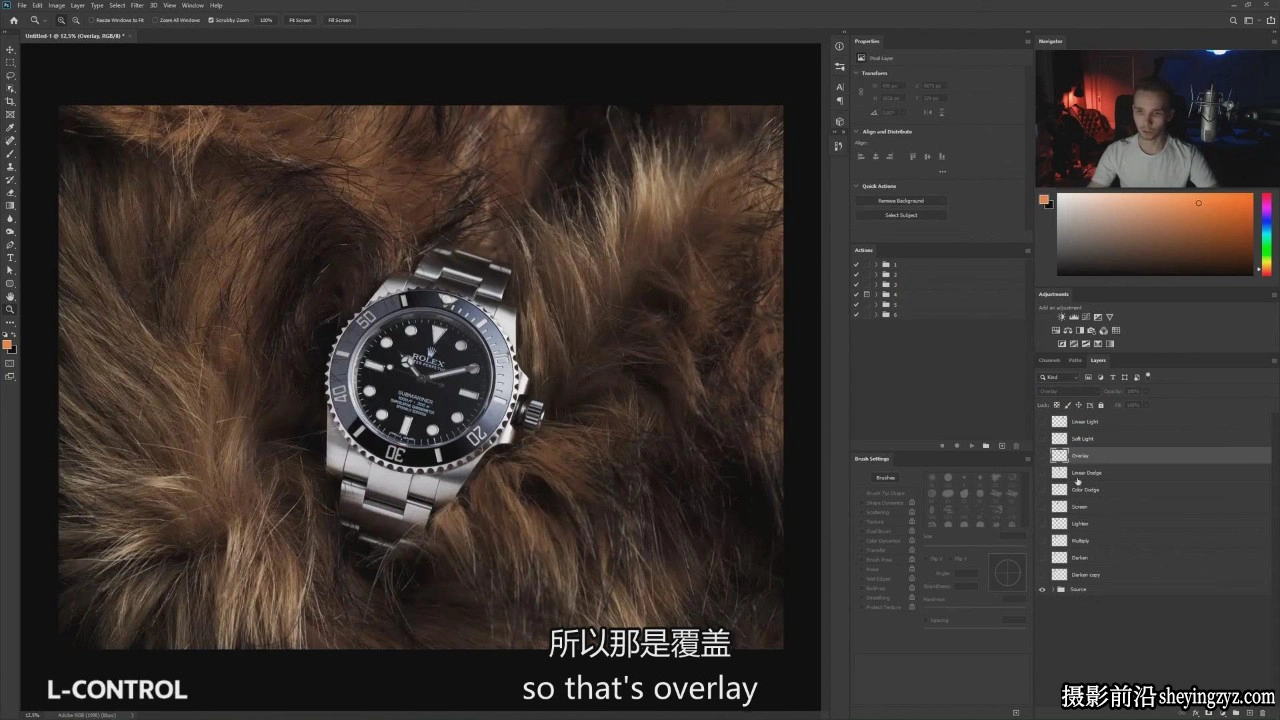
Task: Open the Filter menu
Action: pos(137,5)
